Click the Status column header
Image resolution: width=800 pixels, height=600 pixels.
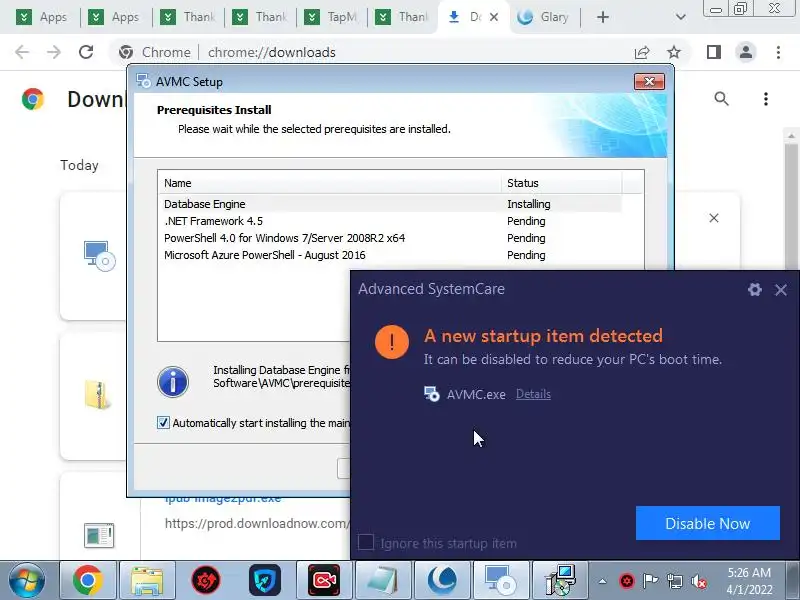[x=562, y=183]
